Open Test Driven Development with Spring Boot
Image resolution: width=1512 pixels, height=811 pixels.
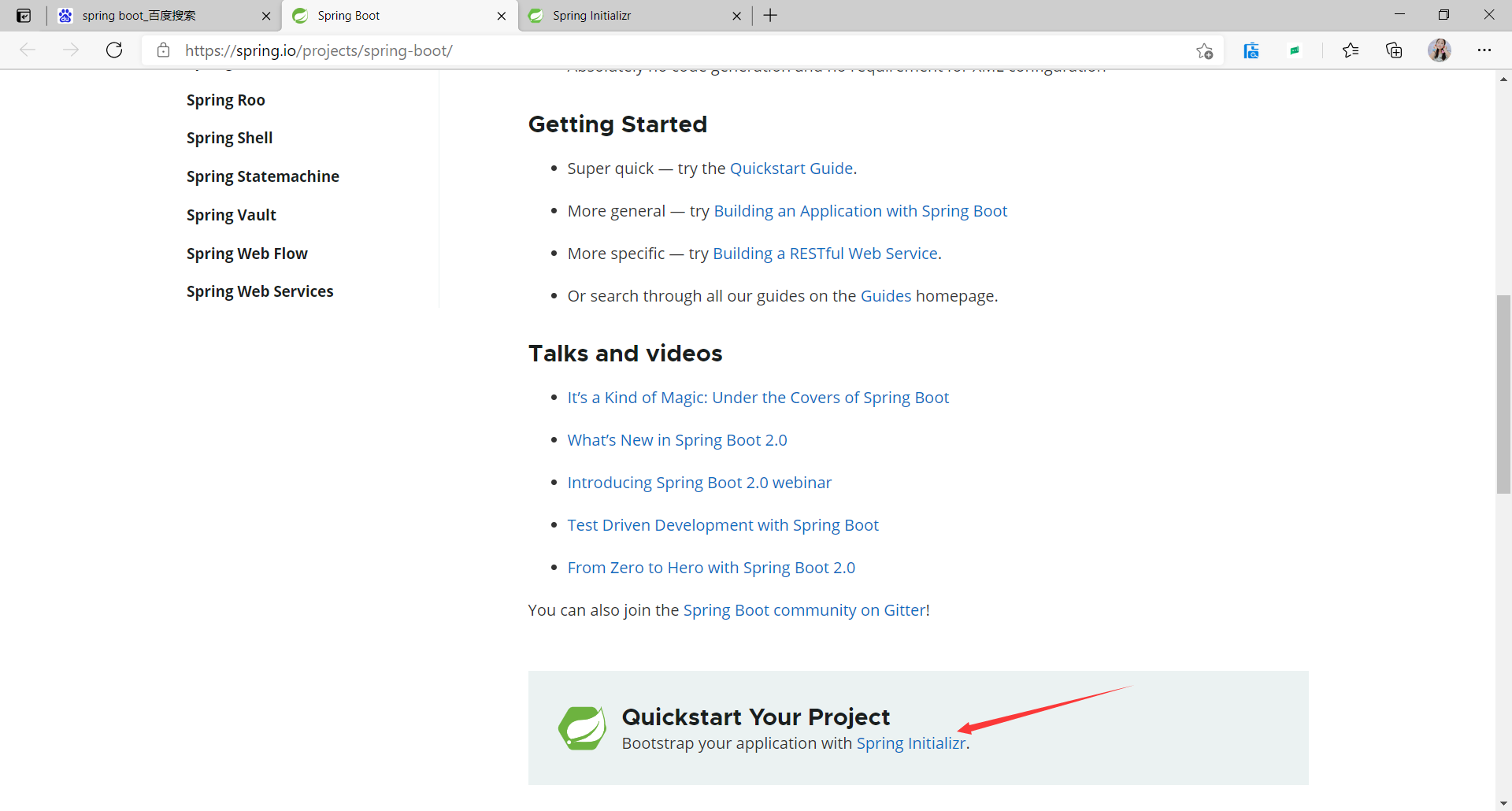723,525
